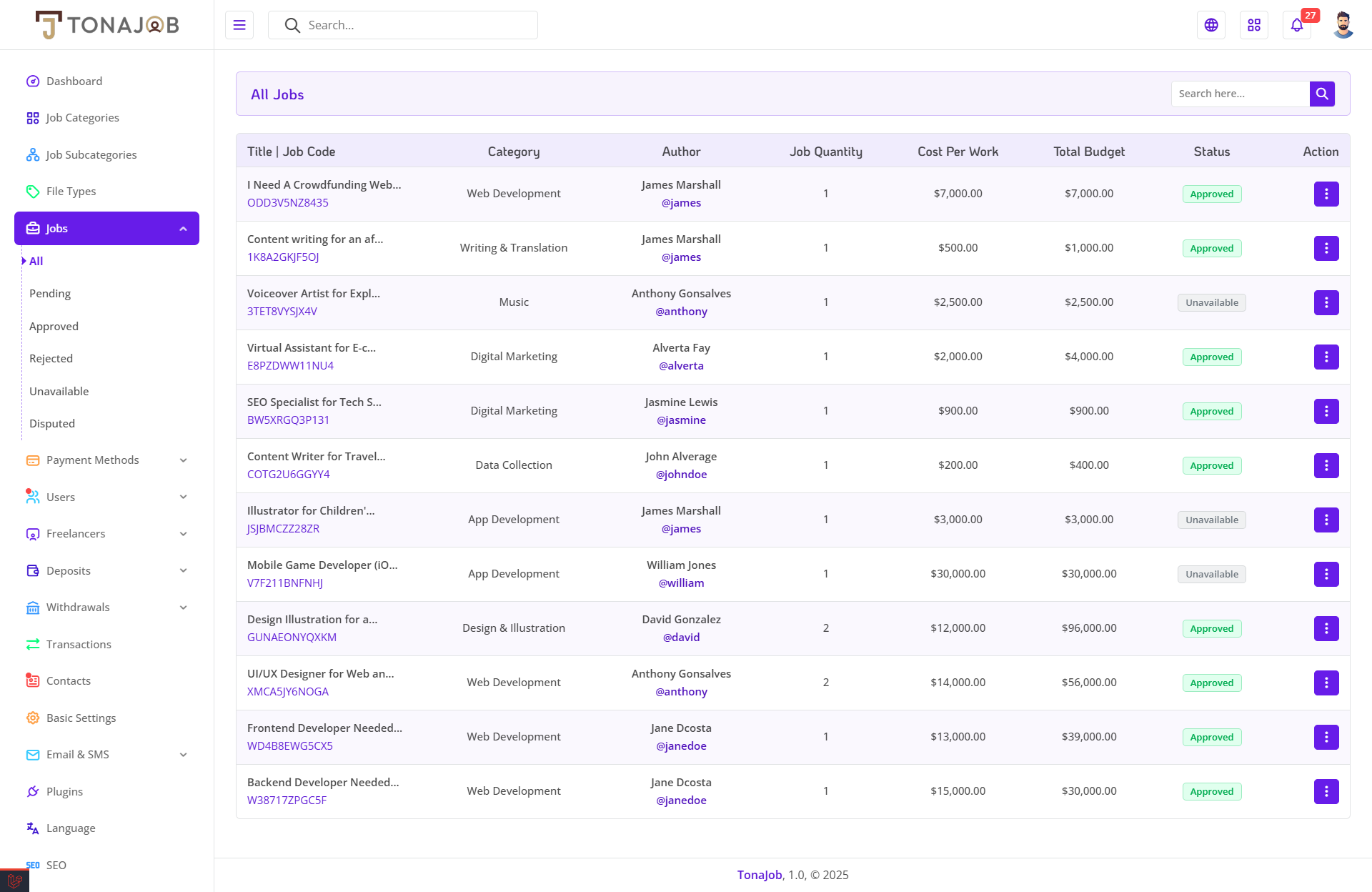Click the user avatar in the header
Viewport: 1372px width, 892px height.
(x=1343, y=25)
